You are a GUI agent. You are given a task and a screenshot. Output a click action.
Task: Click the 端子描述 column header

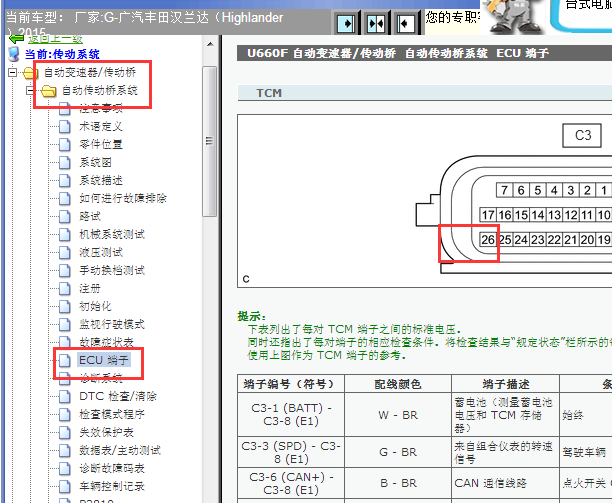coord(505,384)
